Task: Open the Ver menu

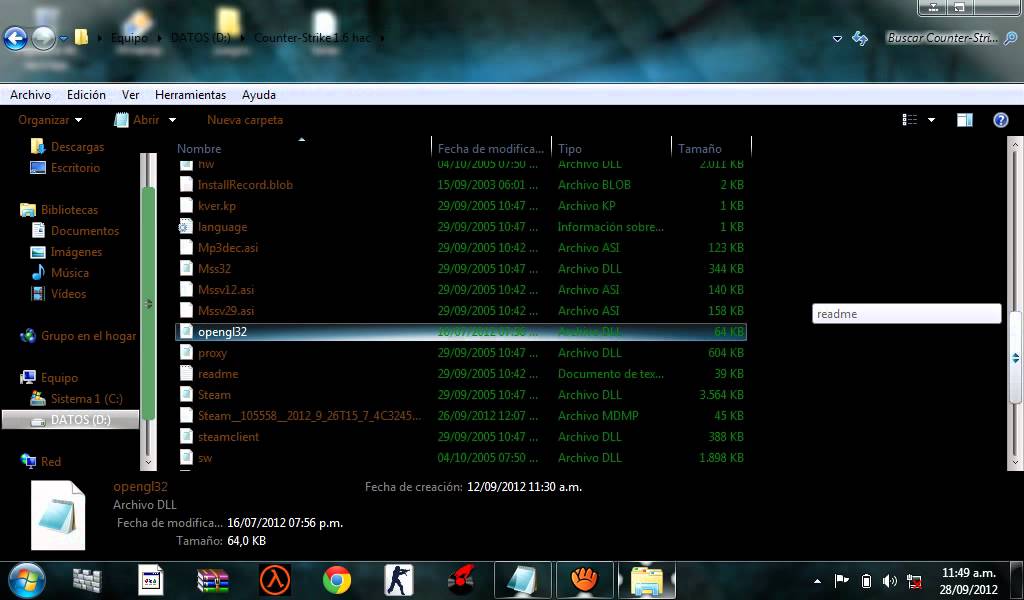Action: (131, 95)
